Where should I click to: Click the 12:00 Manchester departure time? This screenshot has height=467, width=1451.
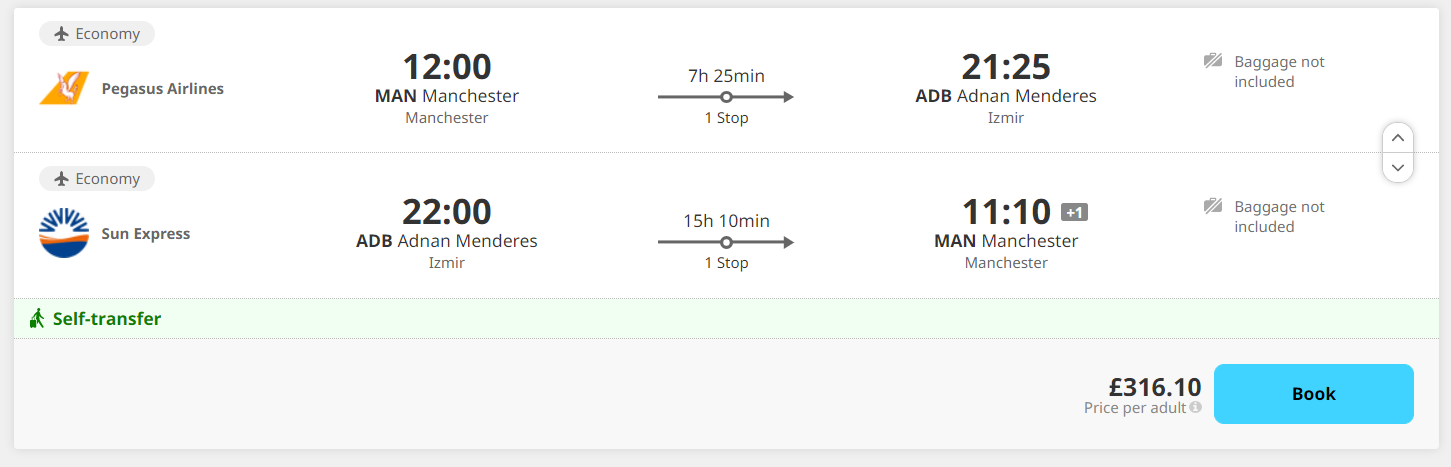(x=447, y=67)
